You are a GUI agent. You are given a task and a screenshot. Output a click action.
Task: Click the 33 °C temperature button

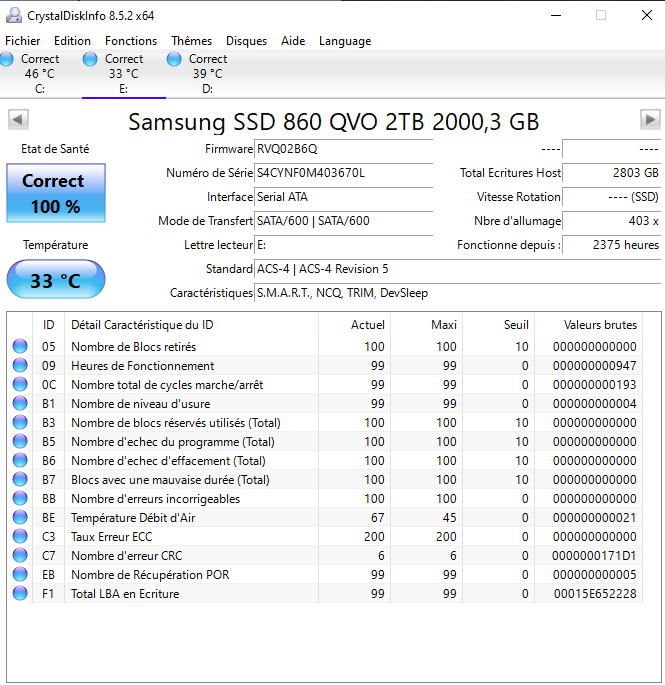coord(56,280)
